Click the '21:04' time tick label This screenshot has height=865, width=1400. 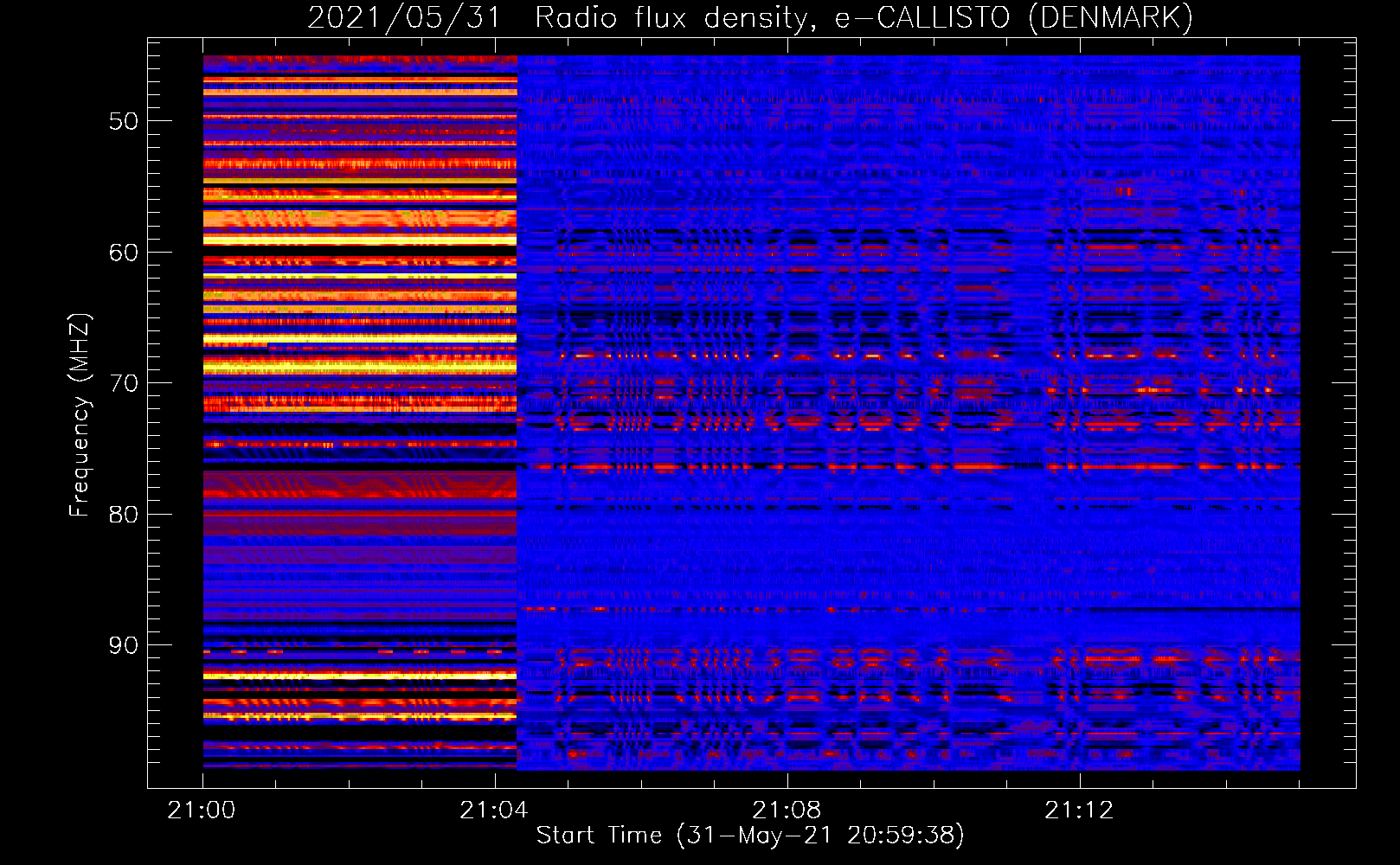pos(494,810)
